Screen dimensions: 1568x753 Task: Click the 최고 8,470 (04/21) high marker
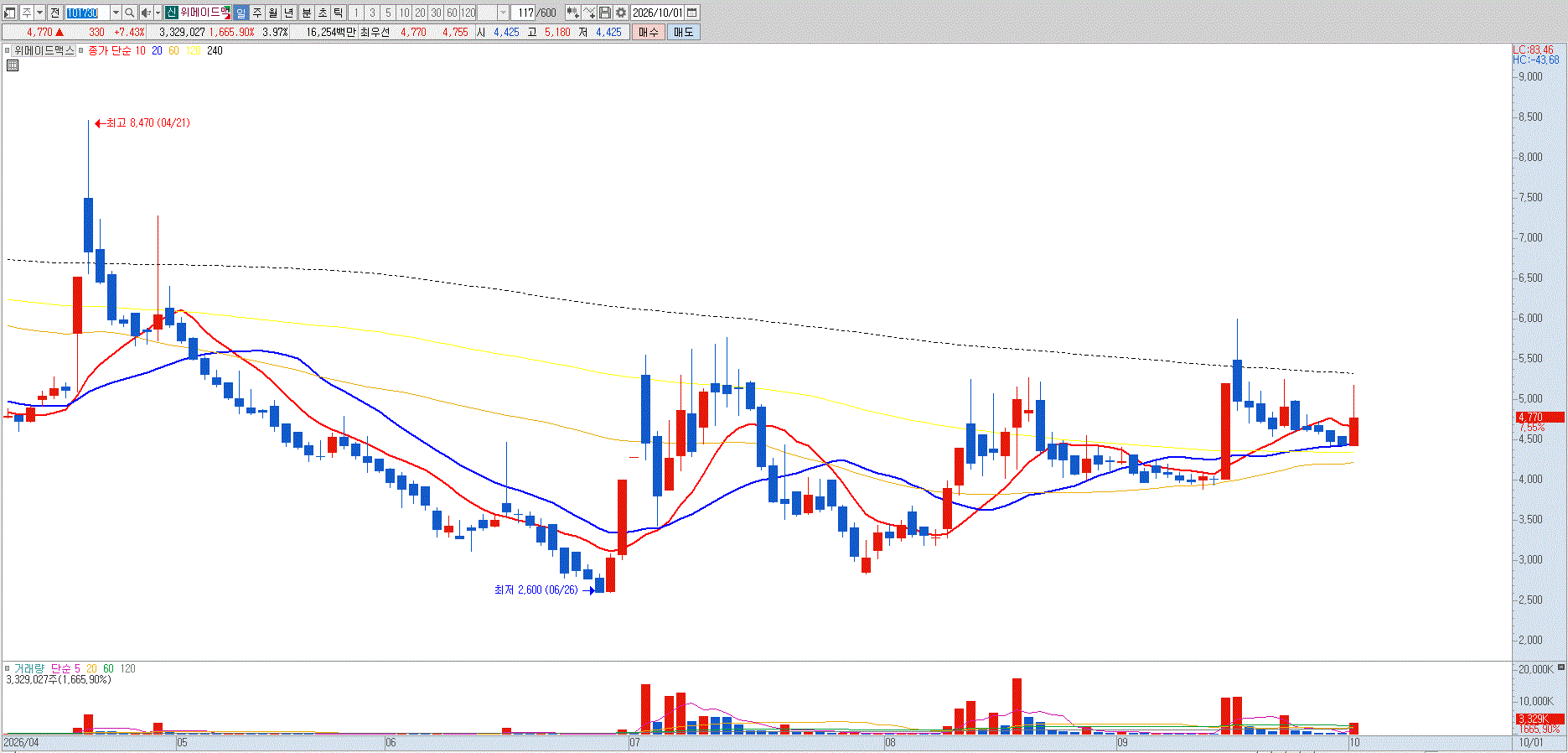142,123
